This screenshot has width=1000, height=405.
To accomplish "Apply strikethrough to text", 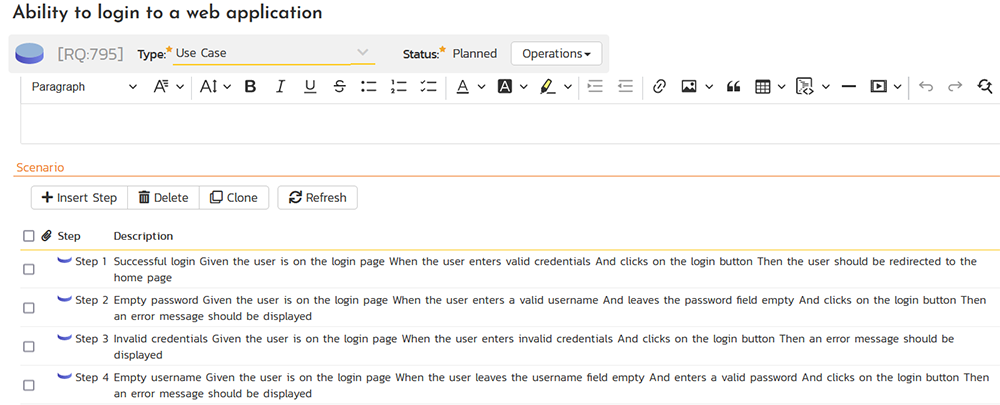I will 339,87.
